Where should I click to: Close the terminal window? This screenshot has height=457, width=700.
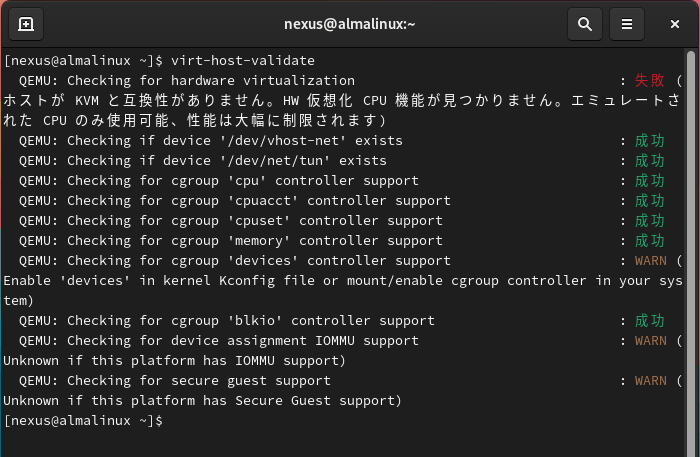point(672,24)
